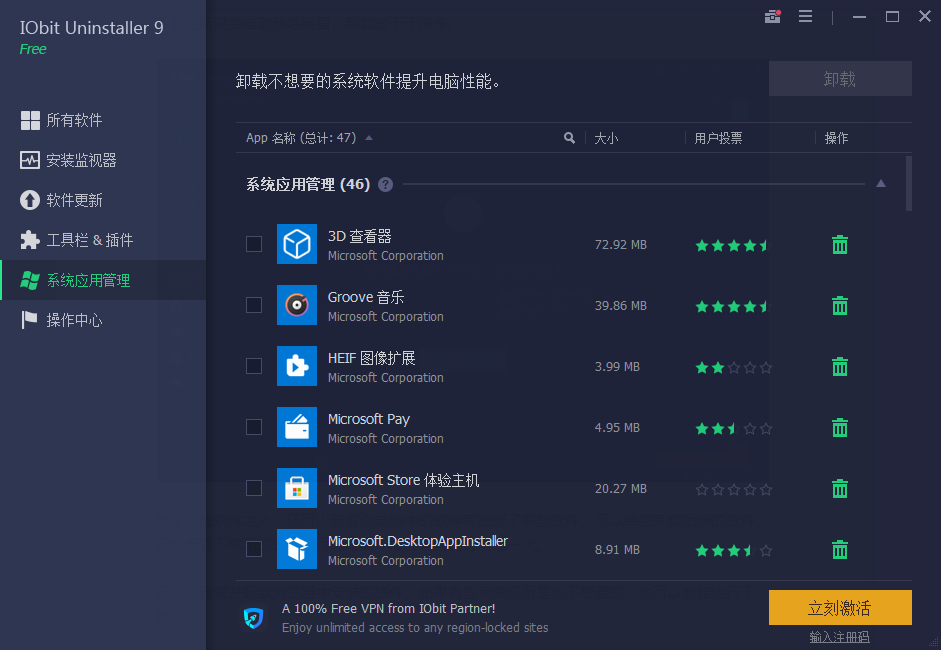Select the Microsoft Pay row name
941x650 pixels.
pyautogui.click(x=368, y=419)
